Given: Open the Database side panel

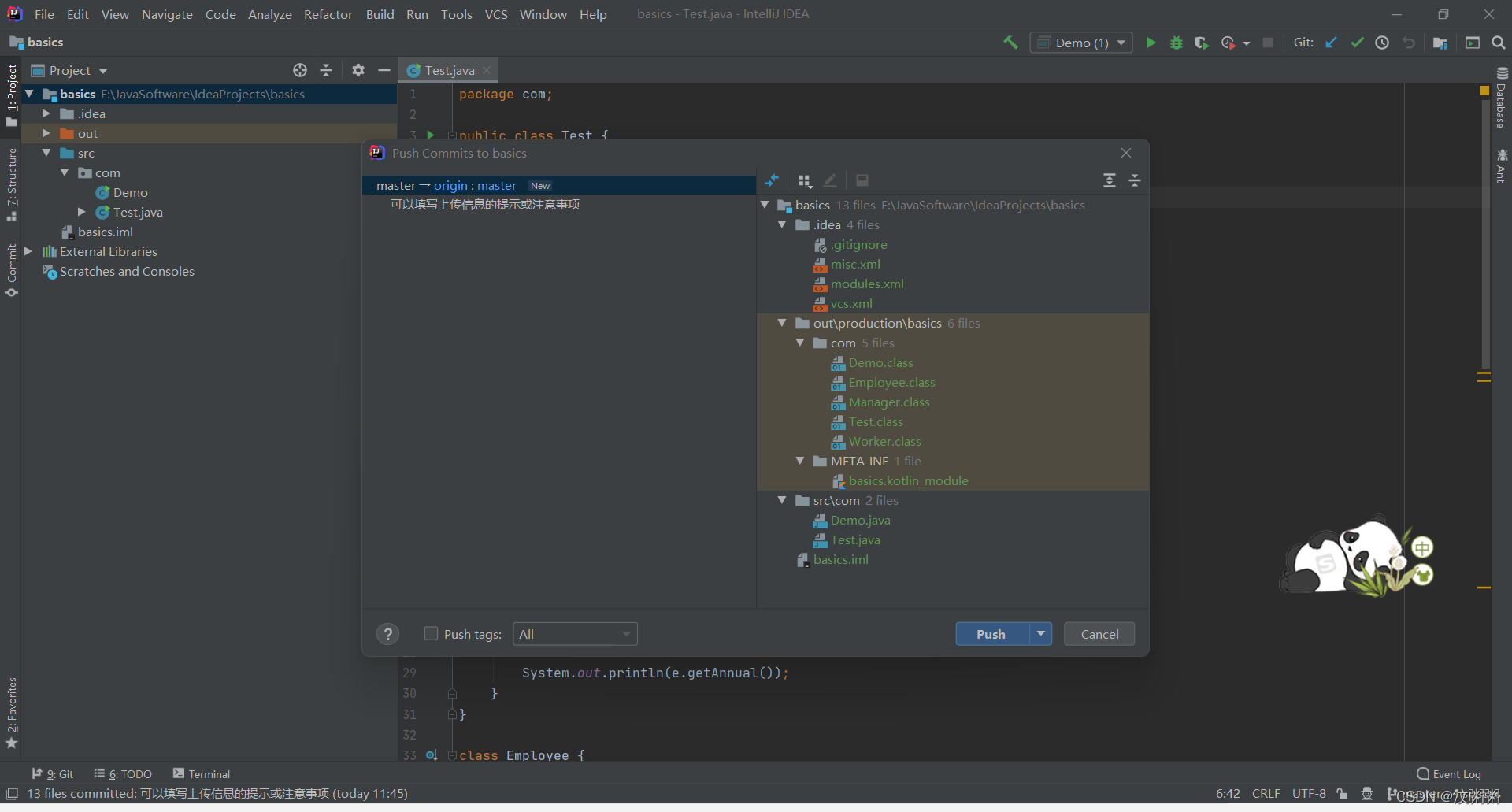Looking at the screenshot, I should click(x=1502, y=98).
